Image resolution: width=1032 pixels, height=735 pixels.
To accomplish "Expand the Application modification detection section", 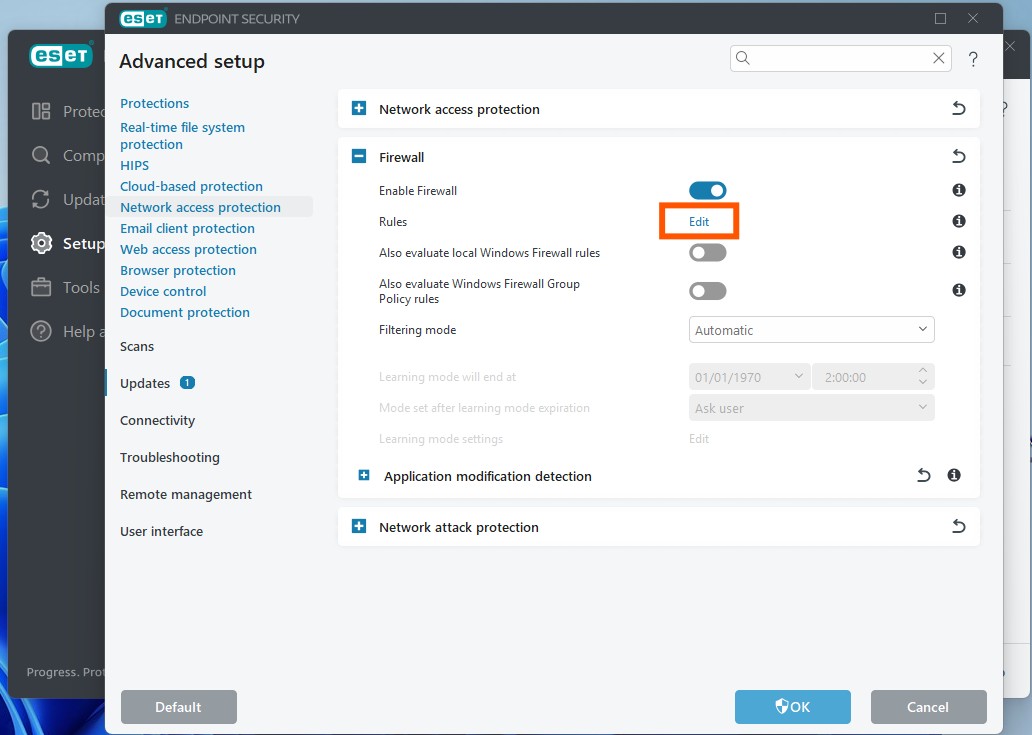I will coord(364,476).
